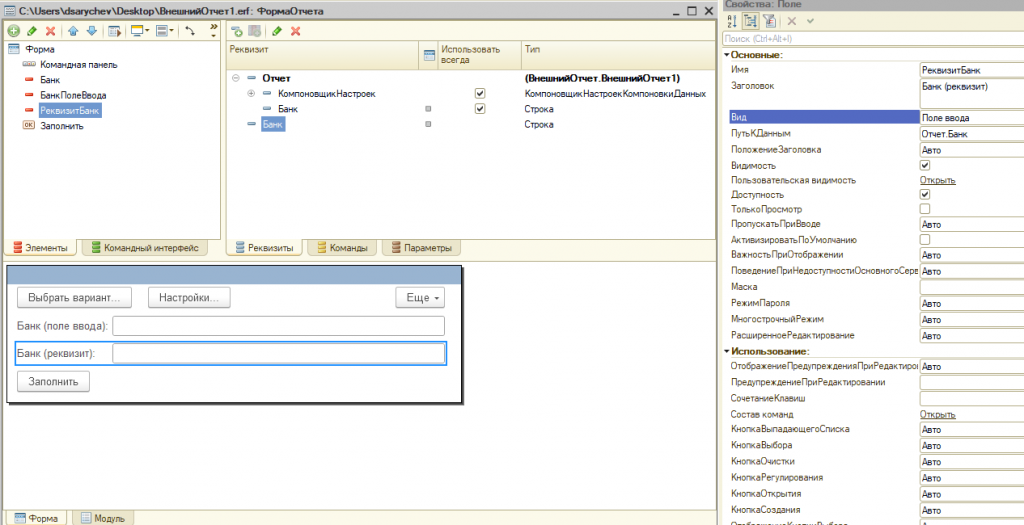
Task: Click red Delete icon in Requisites toolbar
Action: click(295, 31)
